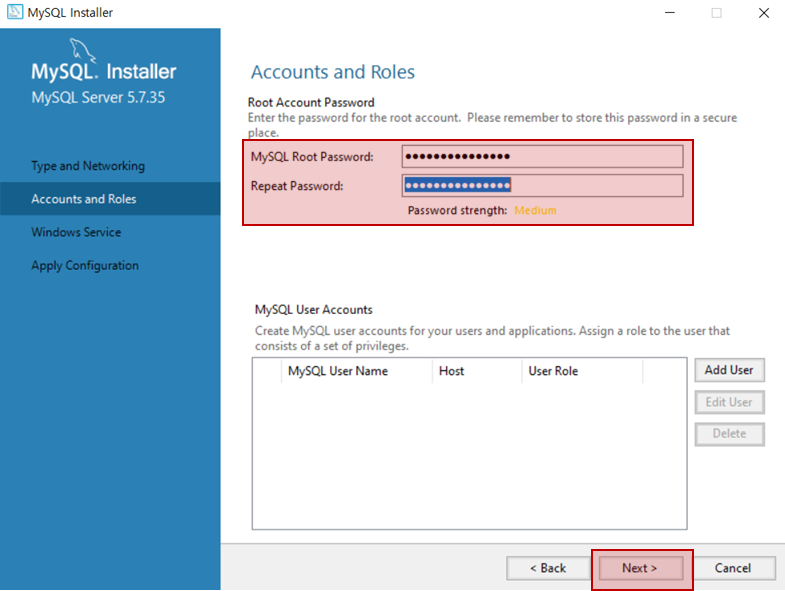Focus the Repeat Password field
The image size is (785, 591).
click(542, 186)
